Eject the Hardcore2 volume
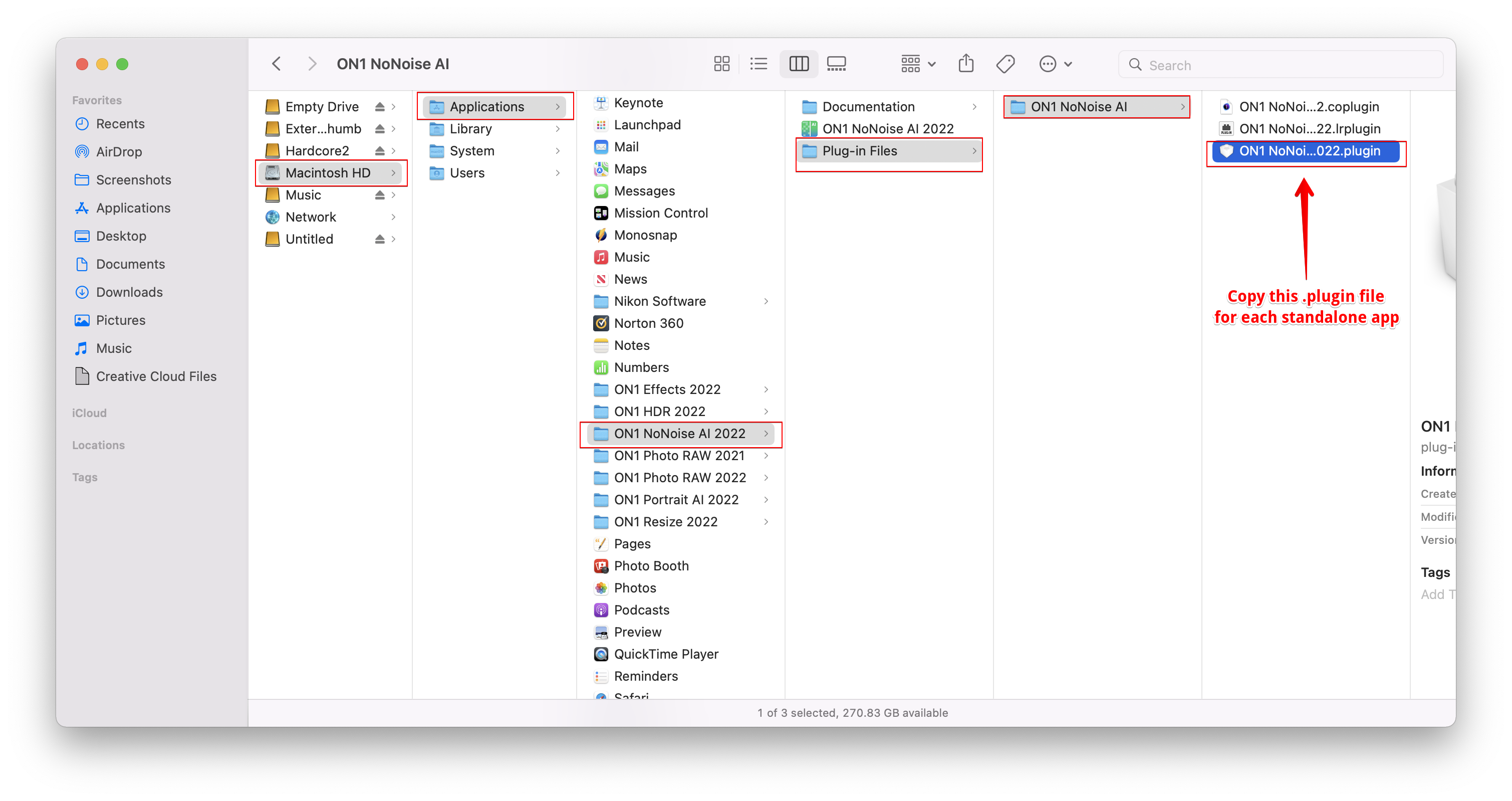This screenshot has height=801, width=1512. pos(380,151)
